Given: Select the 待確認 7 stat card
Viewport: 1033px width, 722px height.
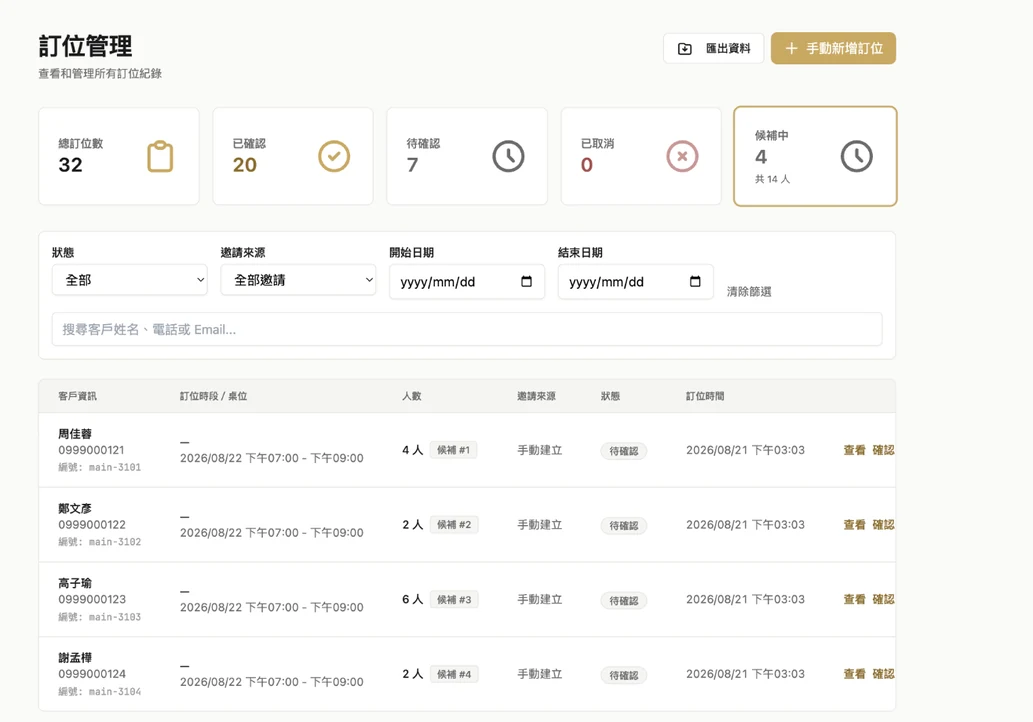Looking at the screenshot, I should (x=467, y=156).
